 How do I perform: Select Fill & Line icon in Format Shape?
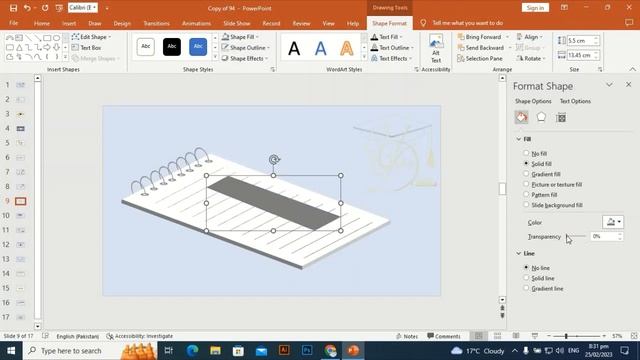pos(521,117)
